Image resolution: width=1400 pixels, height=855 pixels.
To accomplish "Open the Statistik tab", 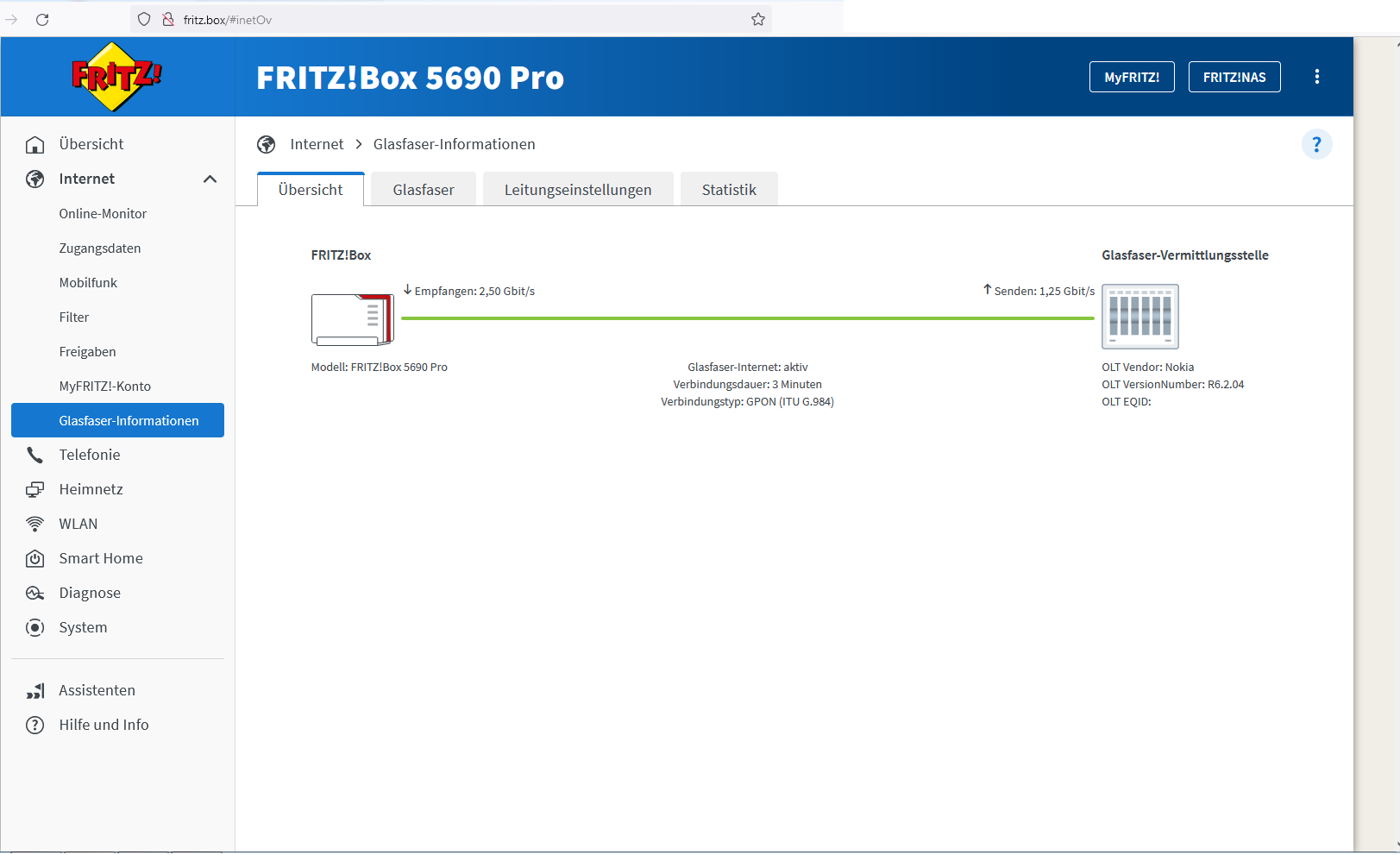I will pyautogui.click(x=729, y=190).
